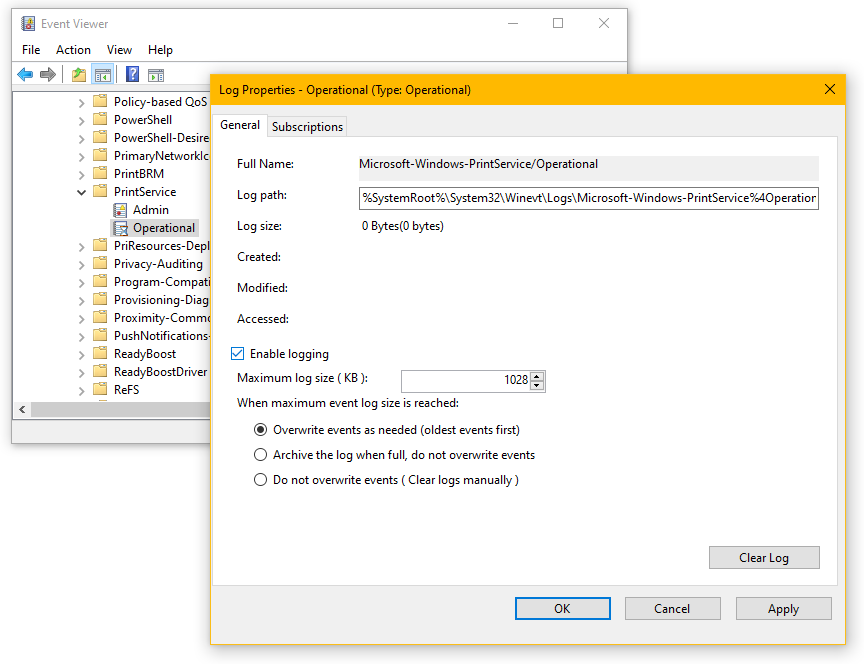This screenshot has height=664, width=864.
Task: Select Archive the log when full option
Action: click(x=261, y=455)
